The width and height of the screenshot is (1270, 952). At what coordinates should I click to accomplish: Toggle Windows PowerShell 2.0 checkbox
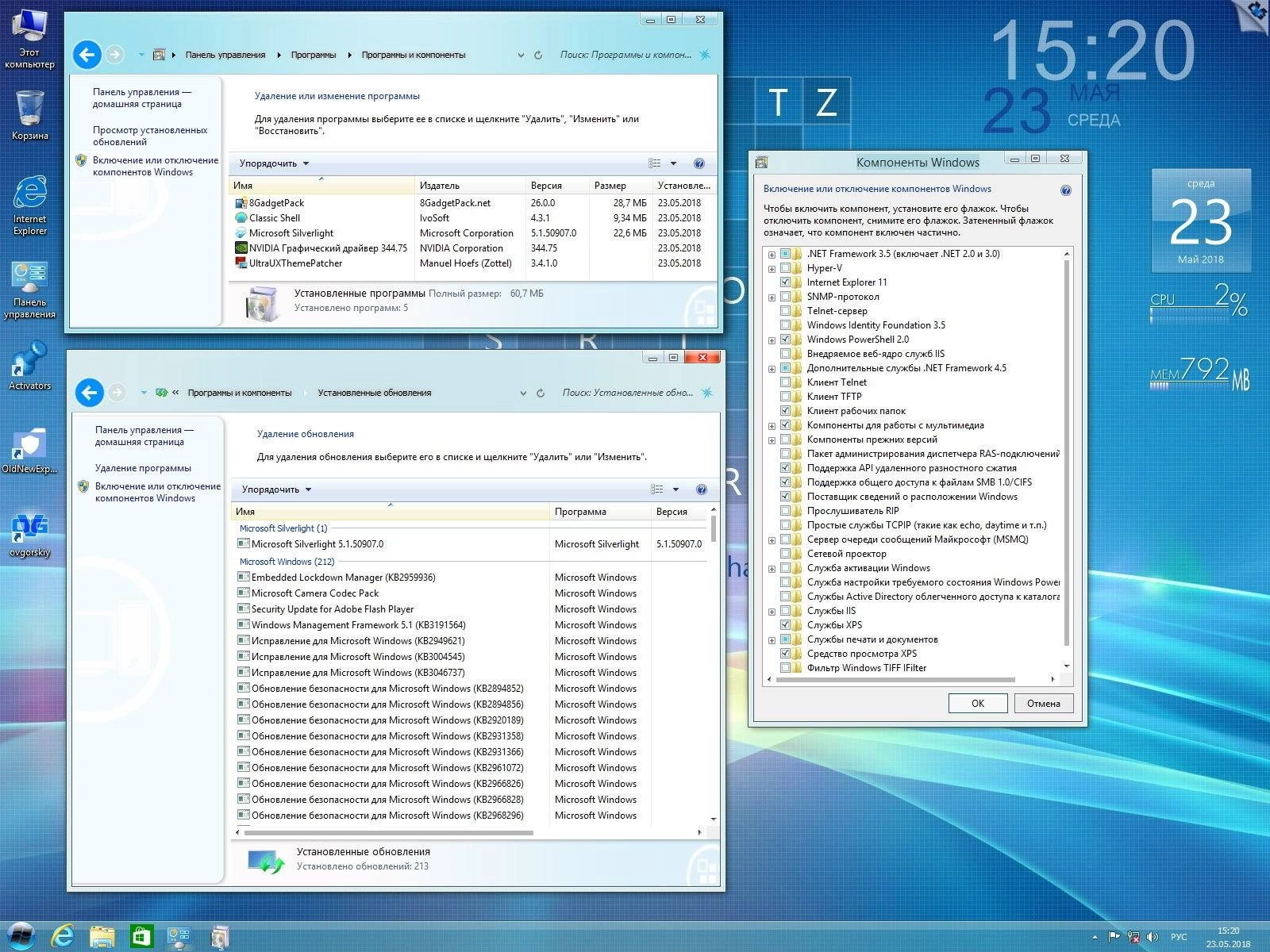[786, 340]
